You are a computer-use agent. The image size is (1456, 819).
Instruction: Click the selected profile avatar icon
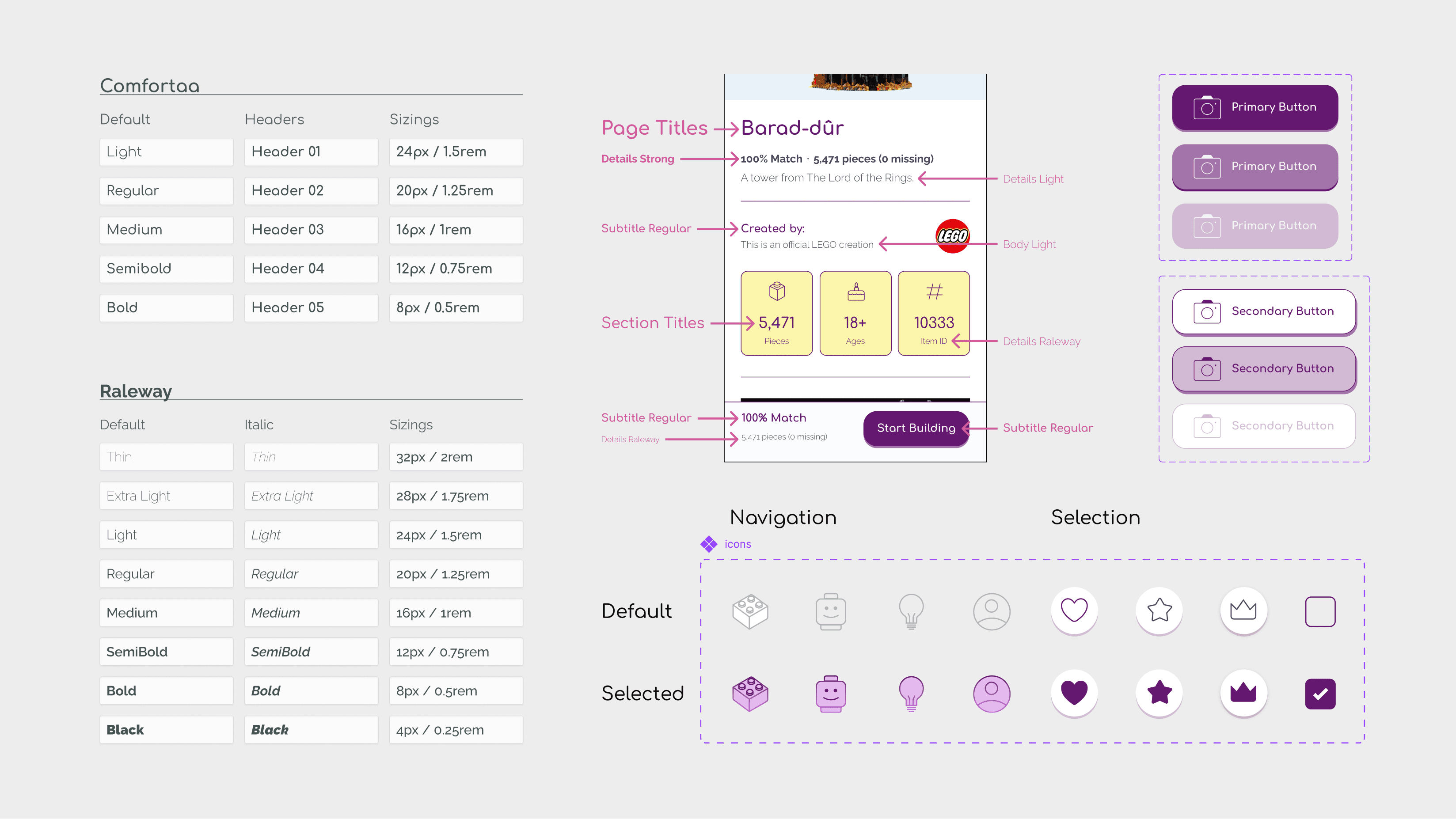point(992,694)
